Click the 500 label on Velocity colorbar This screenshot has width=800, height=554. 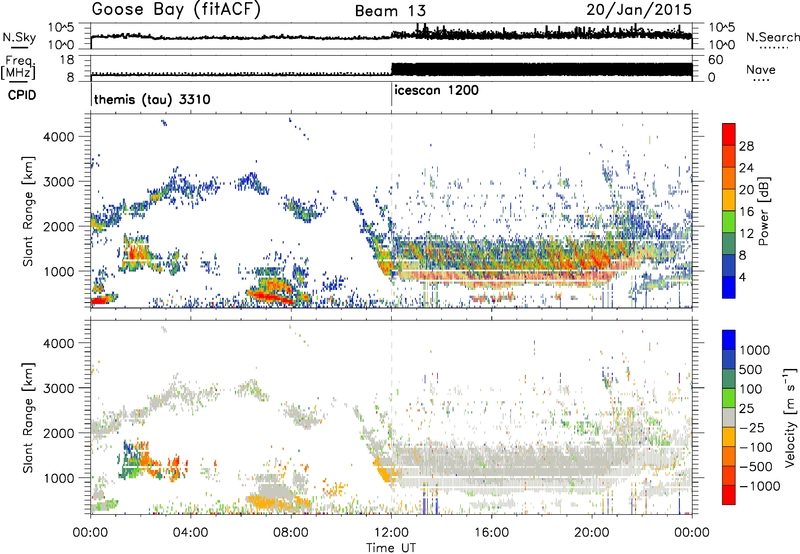(x=751, y=370)
